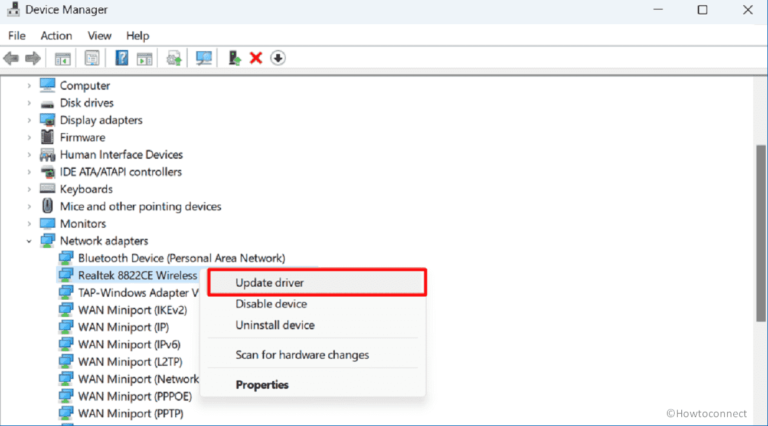Select Realtek 8822CE Wireless adapter
This screenshot has height=426, width=768.
click(x=138, y=275)
